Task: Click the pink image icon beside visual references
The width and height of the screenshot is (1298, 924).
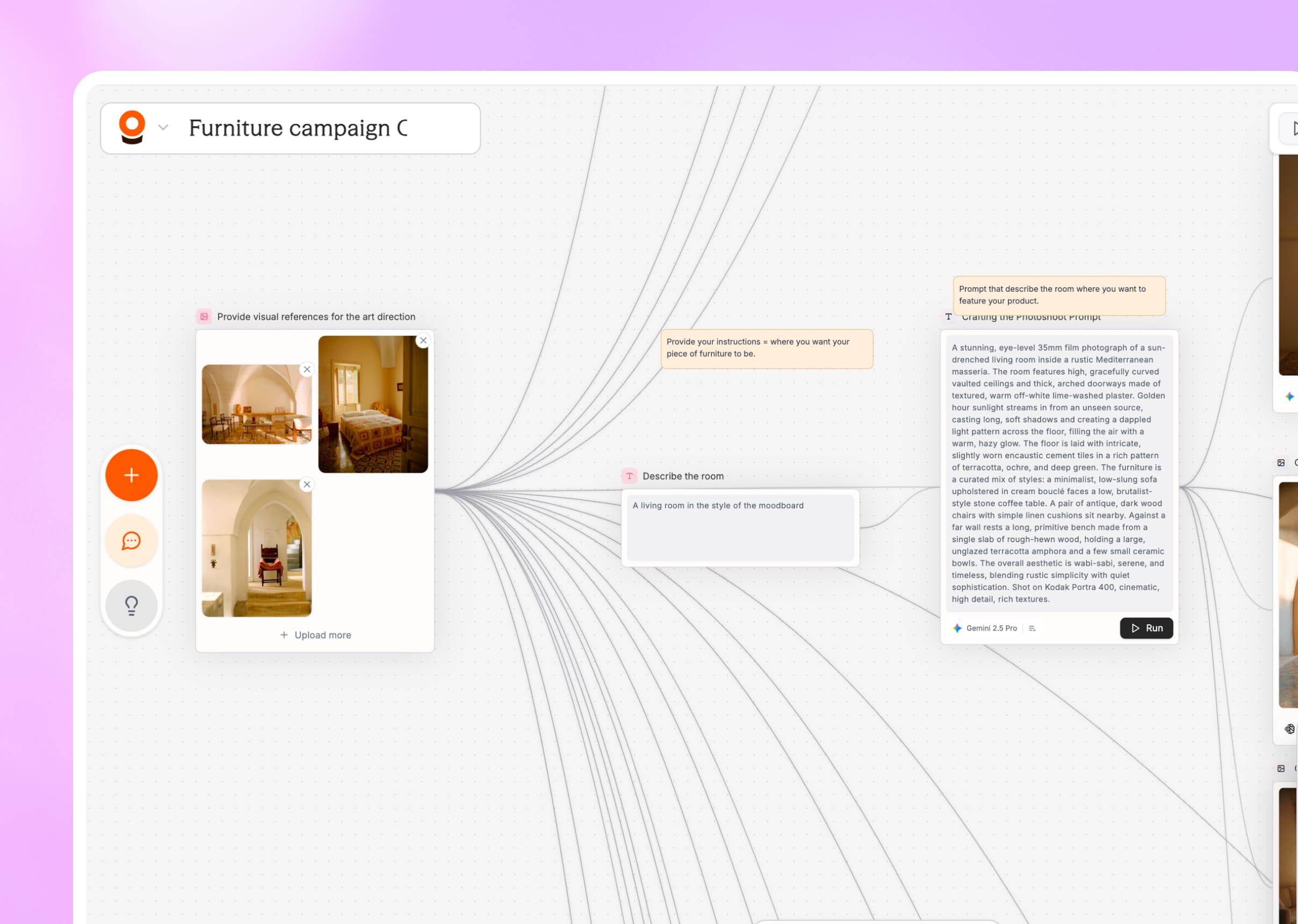Action: tap(204, 316)
